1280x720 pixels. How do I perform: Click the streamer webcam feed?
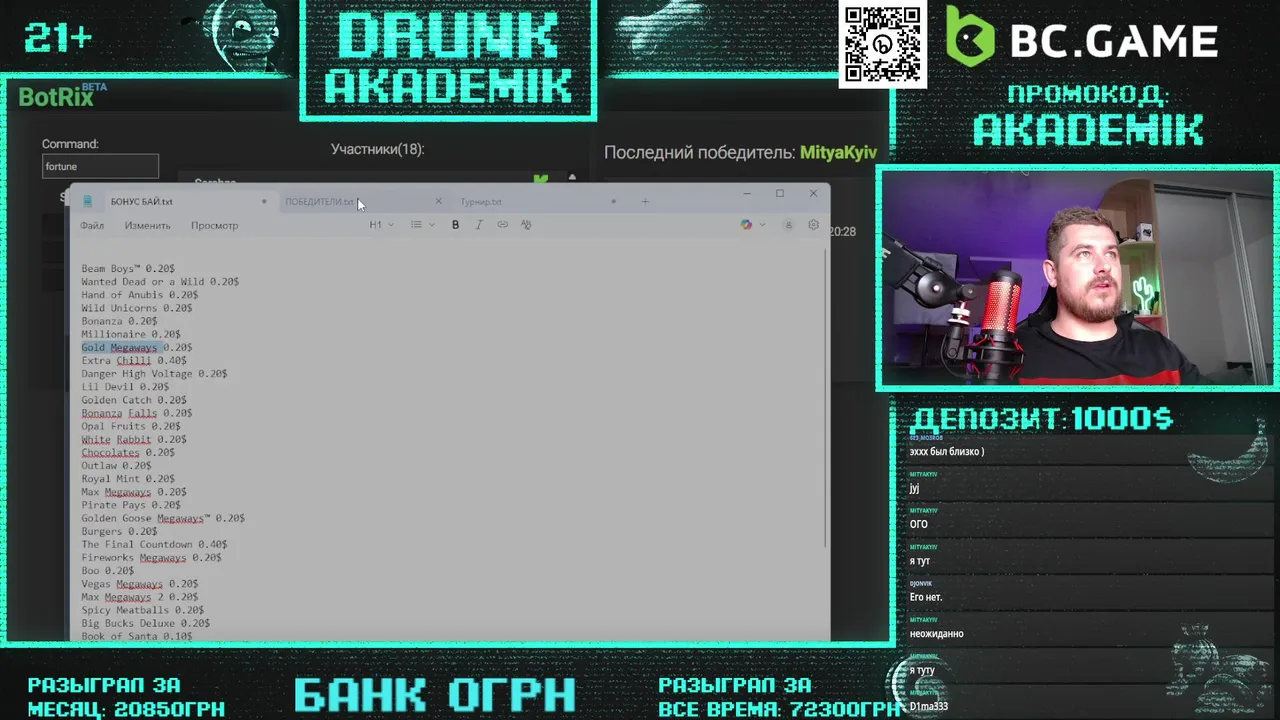click(1076, 279)
